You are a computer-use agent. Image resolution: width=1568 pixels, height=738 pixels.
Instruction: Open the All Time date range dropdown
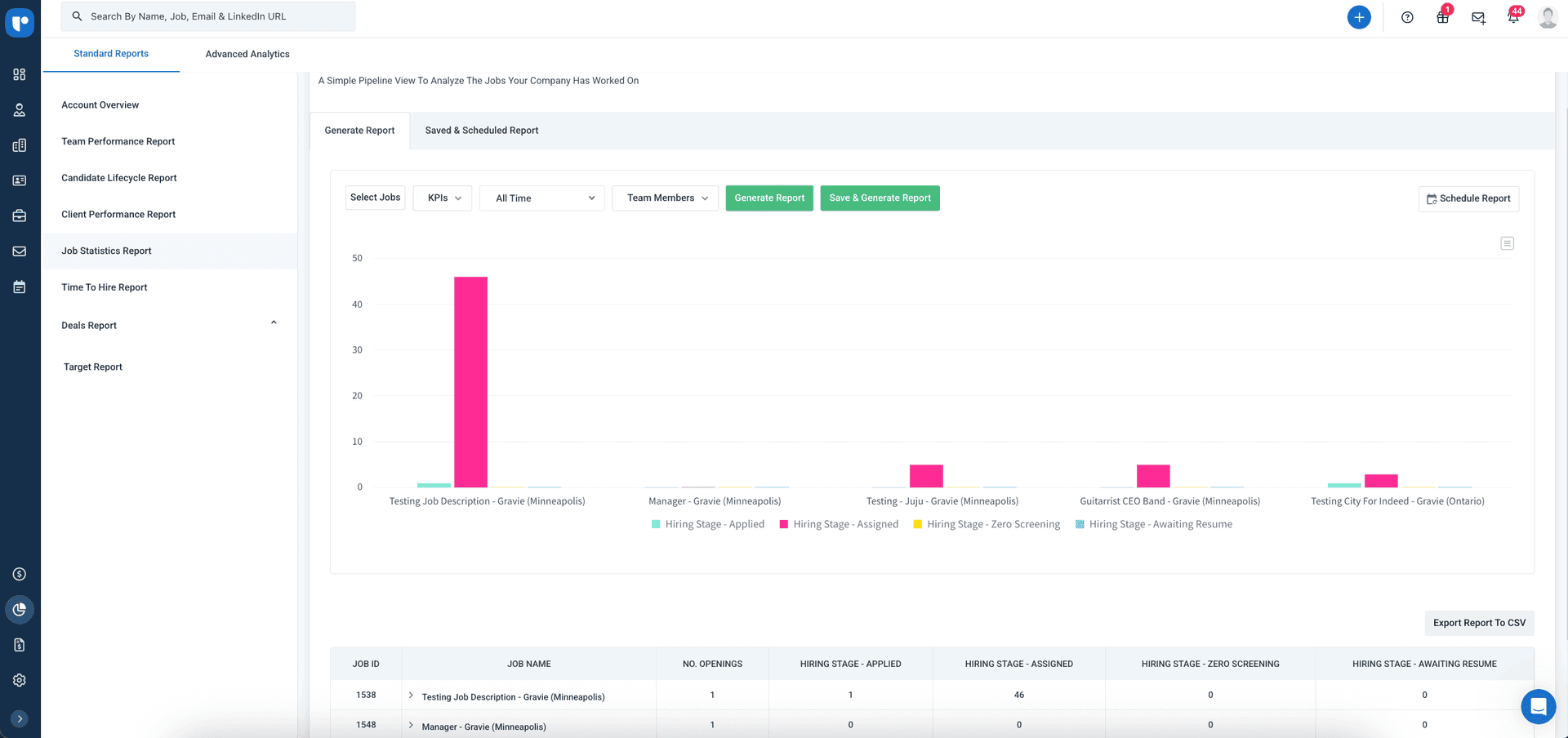coord(542,198)
